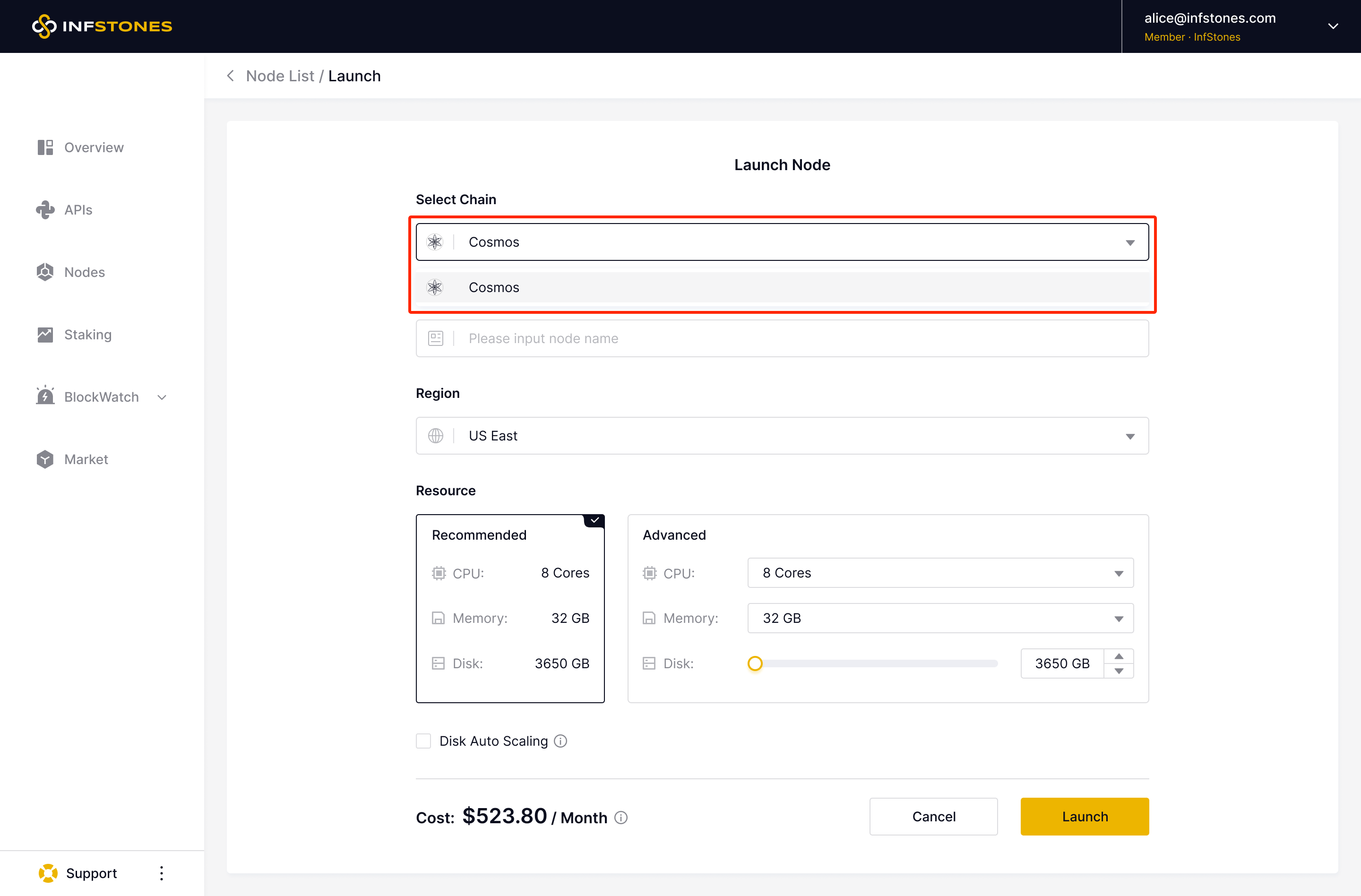Expand the BlockWatch submenu chevron
Viewport: 1361px width, 896px height.
click(x=162, y=397)
